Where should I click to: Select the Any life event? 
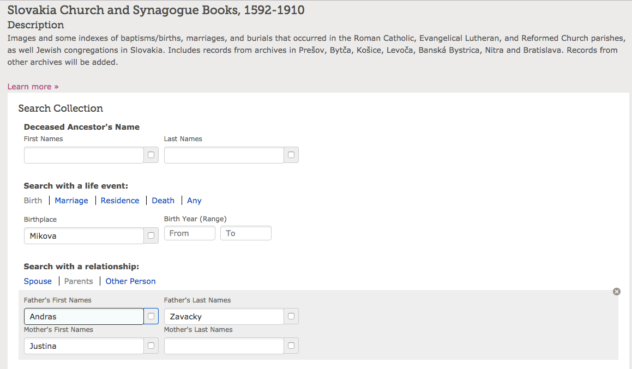tap(194, 200)
